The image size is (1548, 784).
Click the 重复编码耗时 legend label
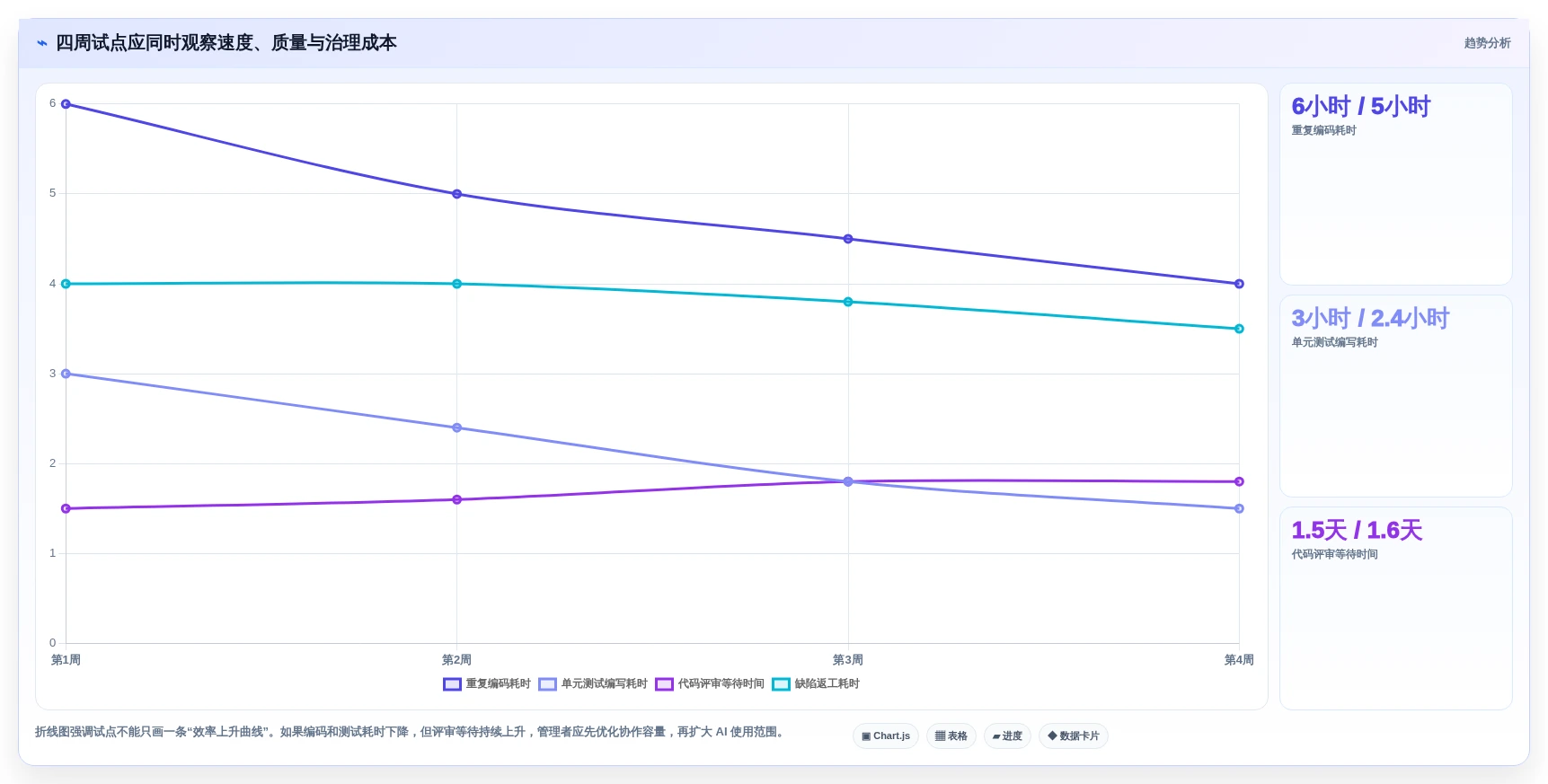[498, 684]
